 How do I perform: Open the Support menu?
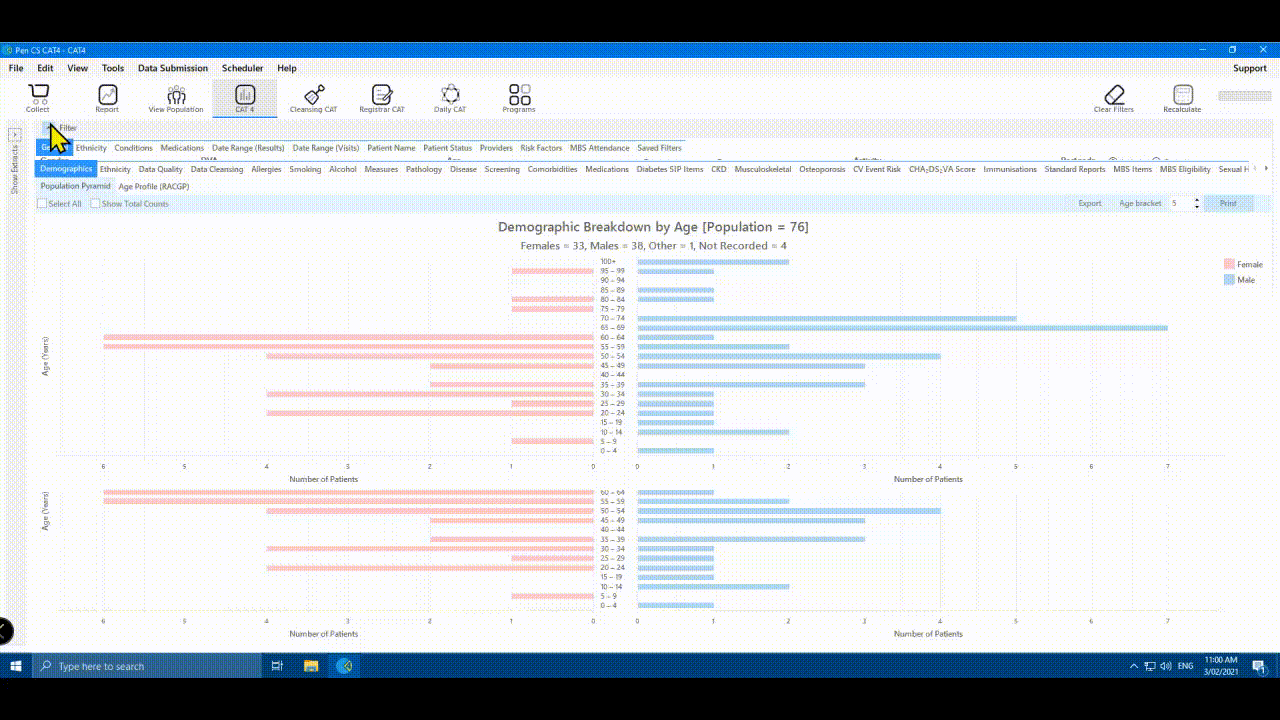tap(1250, 68)
